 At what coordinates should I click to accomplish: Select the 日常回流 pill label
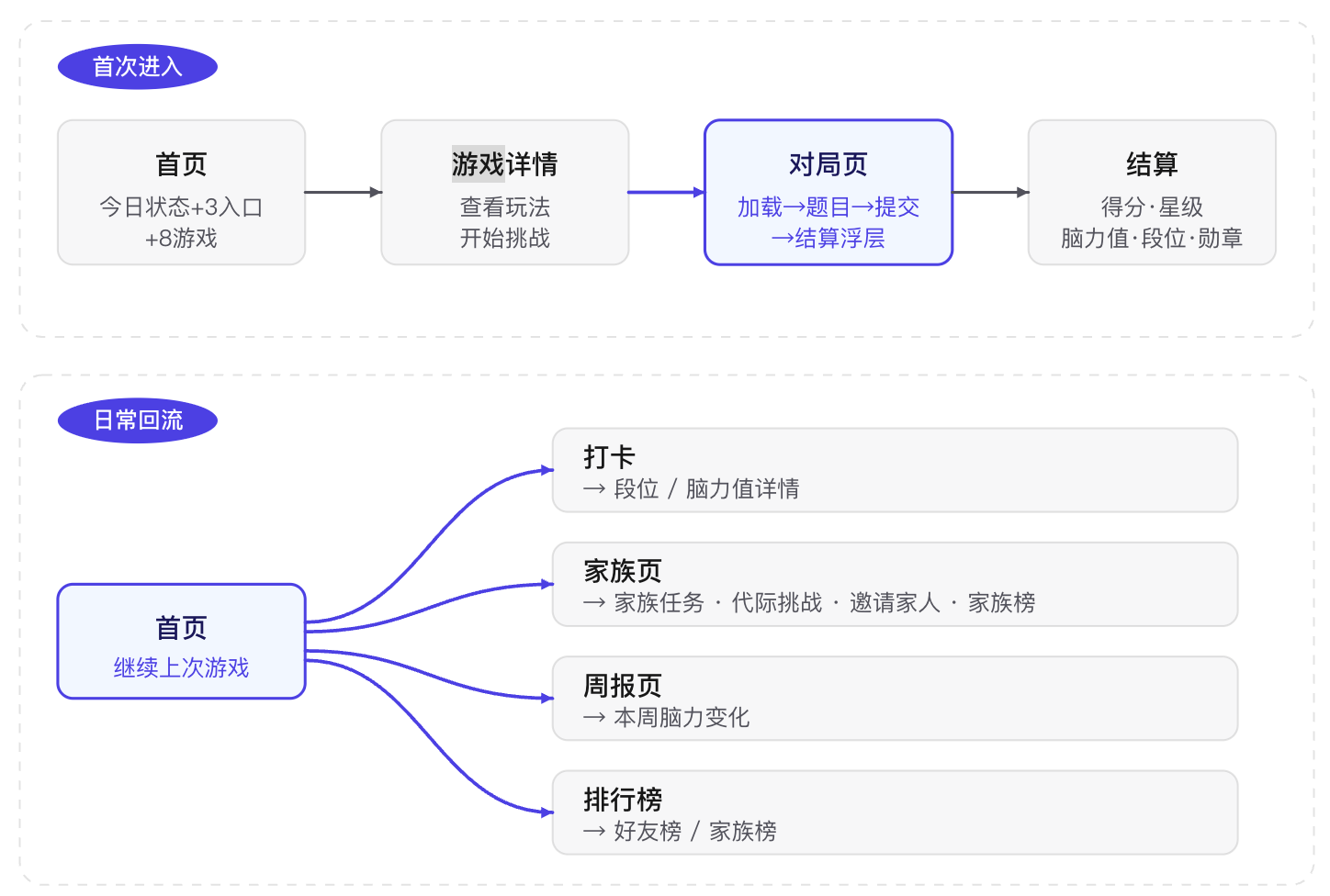[x=138, y=420]
